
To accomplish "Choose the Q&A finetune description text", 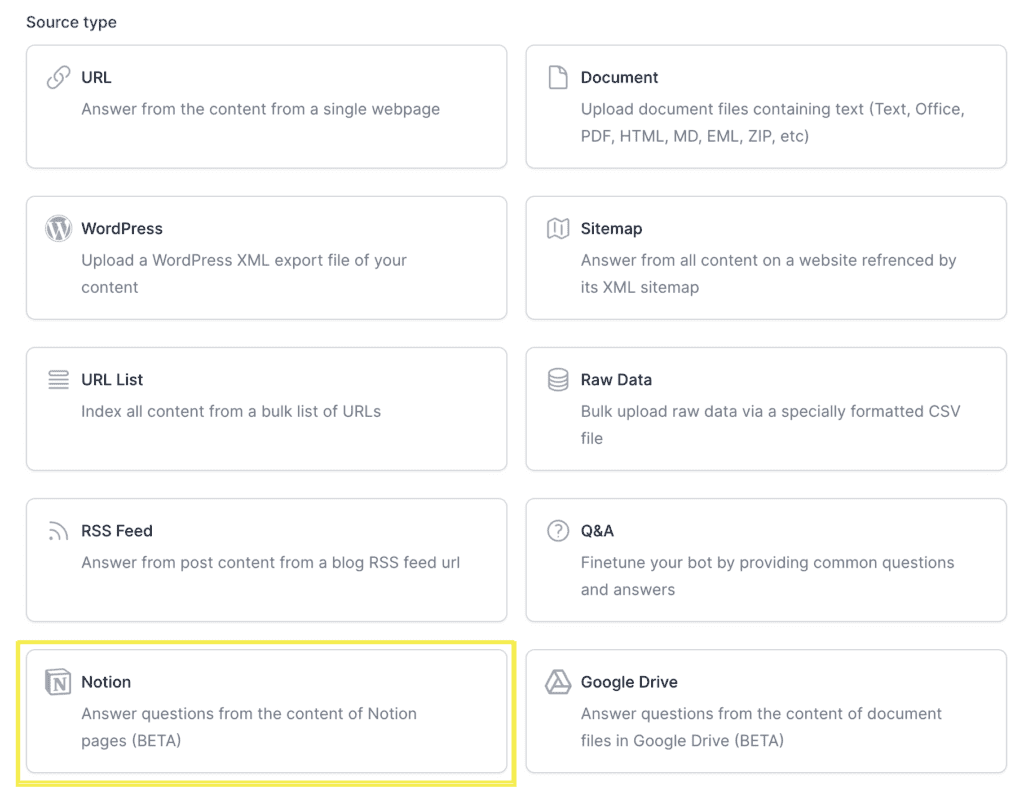I will coord(767,575).
